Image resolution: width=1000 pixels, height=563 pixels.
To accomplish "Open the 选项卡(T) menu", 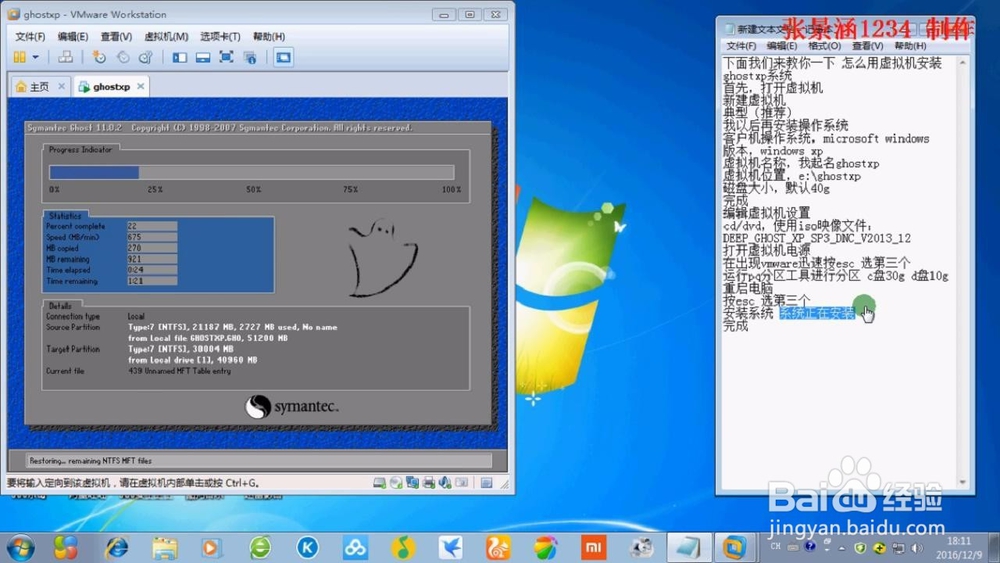I will [220, 36].
